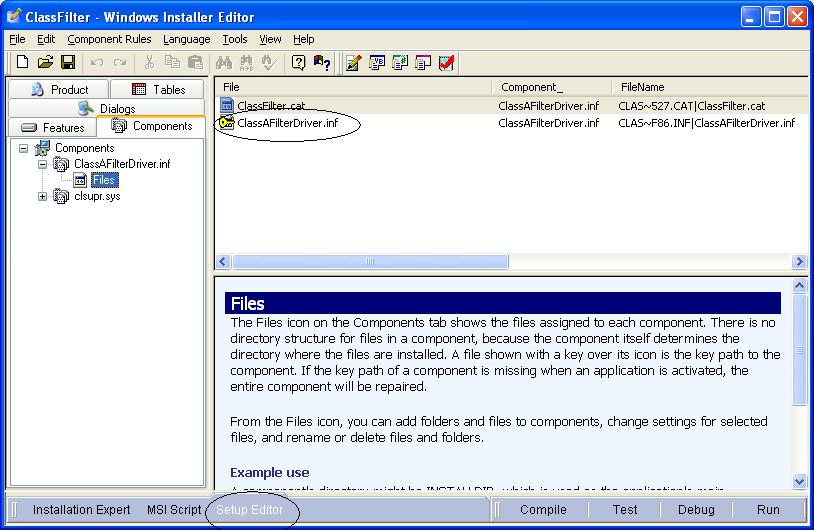The image size is (814, 530).
Task: Select clsupr.sys component in the tree
Action: pyautogui.click(x=97, y=196)
